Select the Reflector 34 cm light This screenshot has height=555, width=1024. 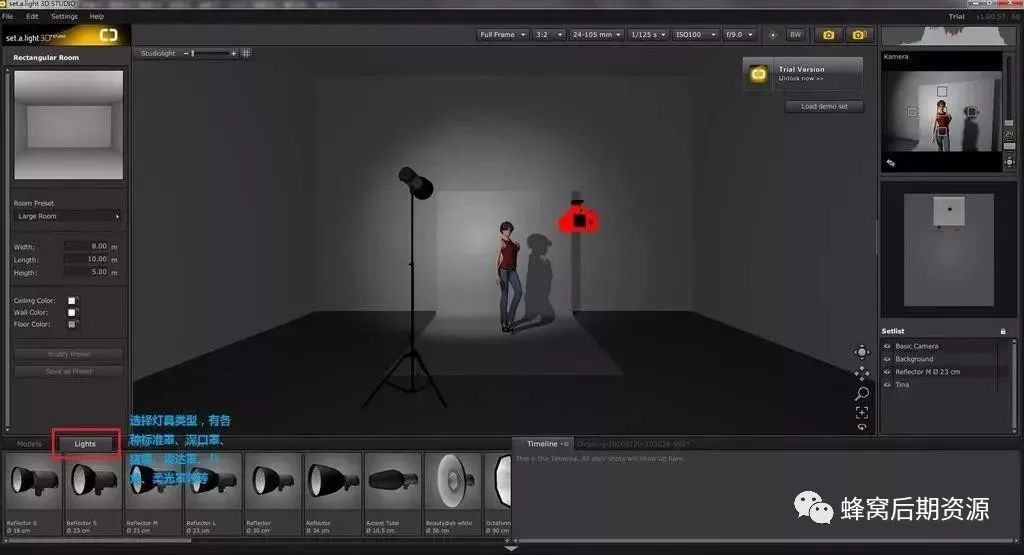[x=334, y=494]
